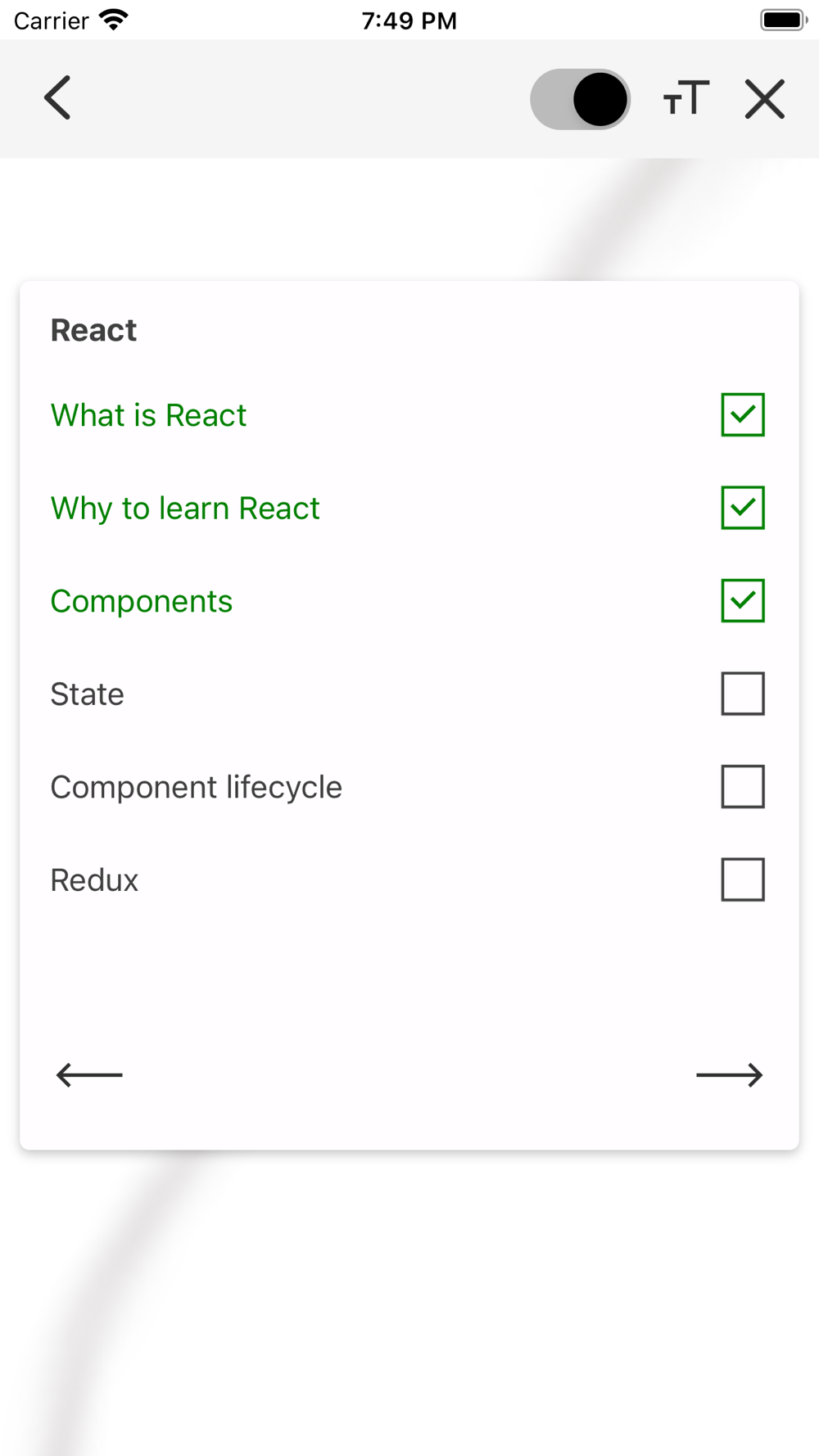Go to next card with right arrow
819x1456 pixels.
pos(729,1074)
